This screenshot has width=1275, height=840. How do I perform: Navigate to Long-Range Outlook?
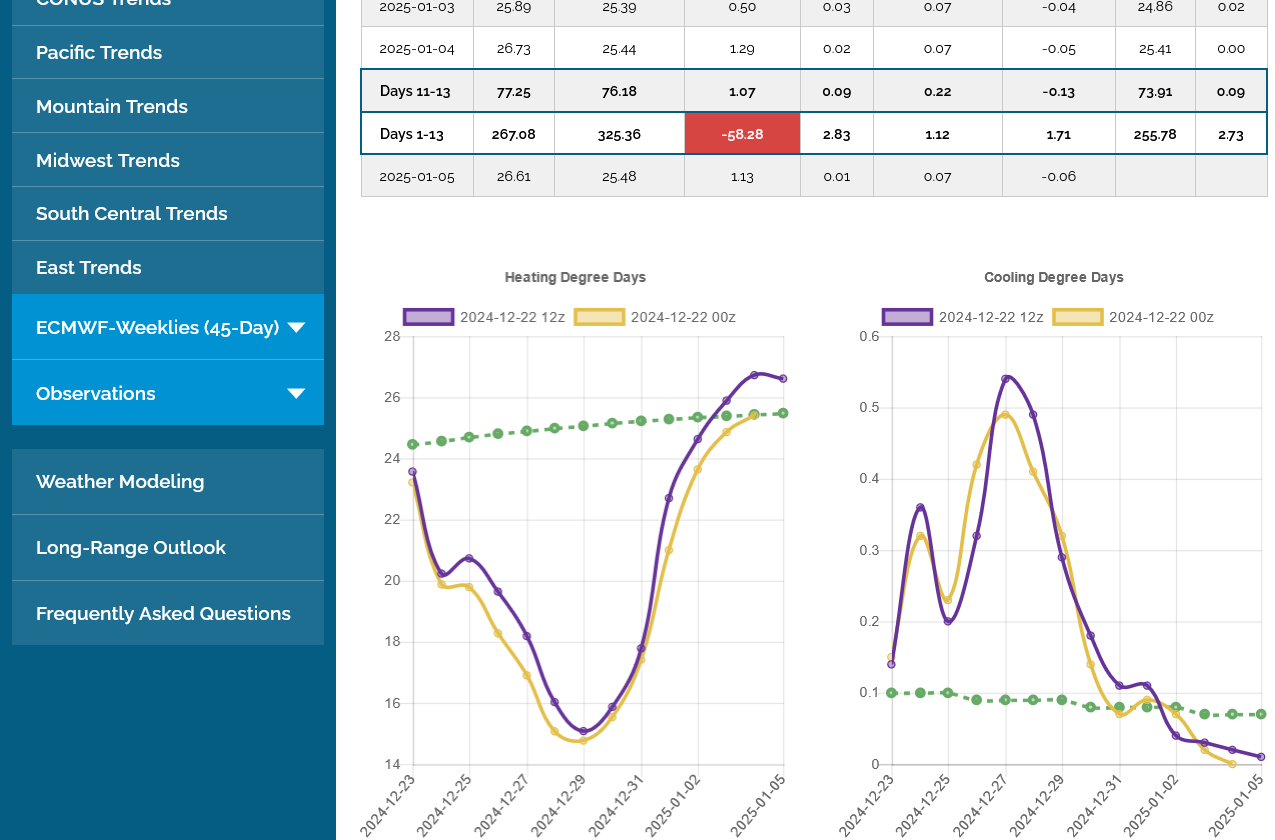coord(131,548)
